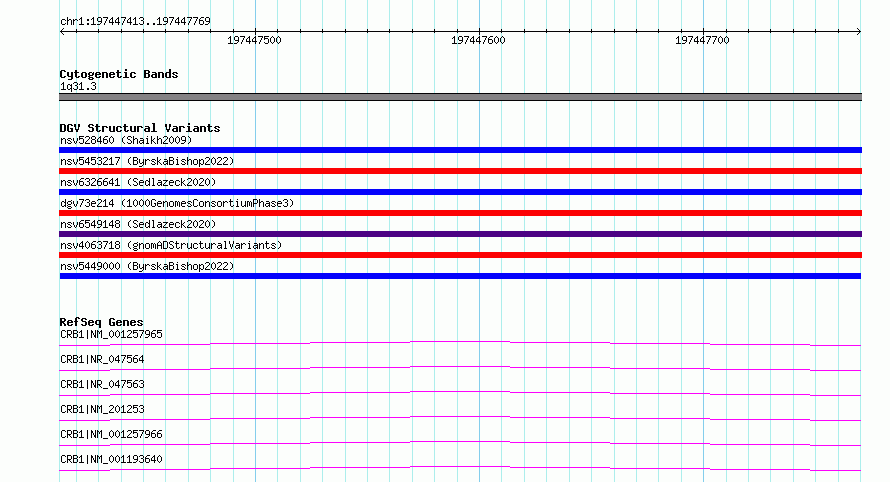Click the nsv4063718 (gnomADStructuralVariants) label
Screen dimensions: 890x482
click(x=171, y=245)
